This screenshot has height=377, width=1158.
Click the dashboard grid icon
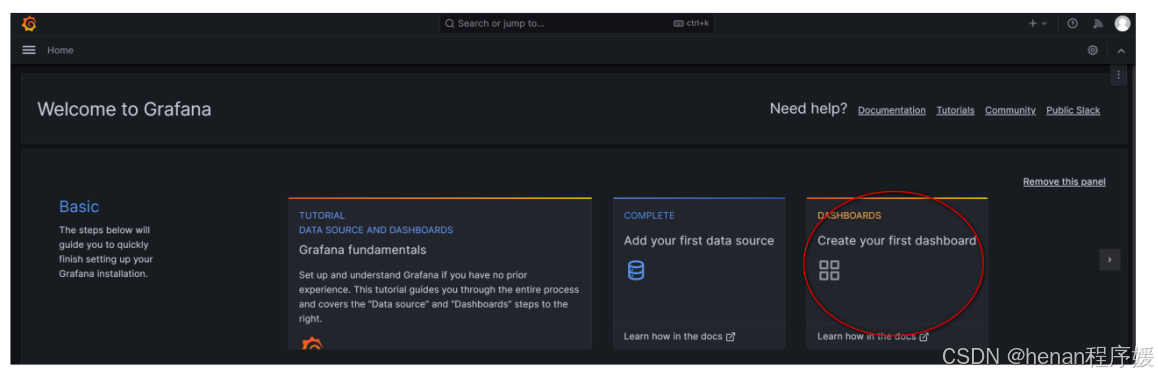point(829,271)
